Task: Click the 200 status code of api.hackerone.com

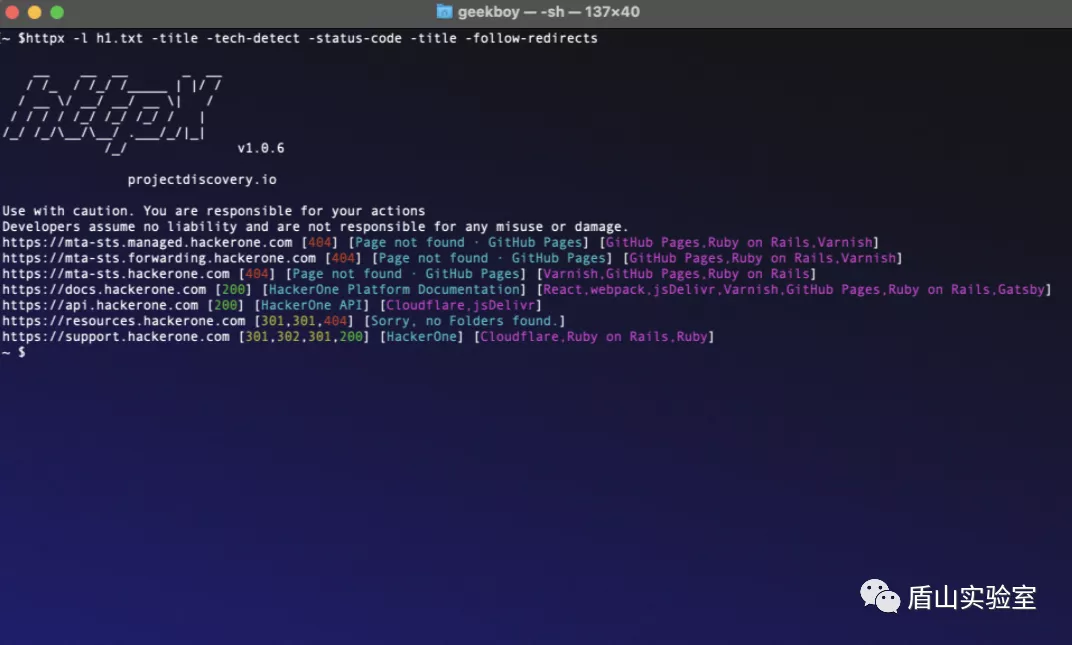Action: [x=225, y=304]
